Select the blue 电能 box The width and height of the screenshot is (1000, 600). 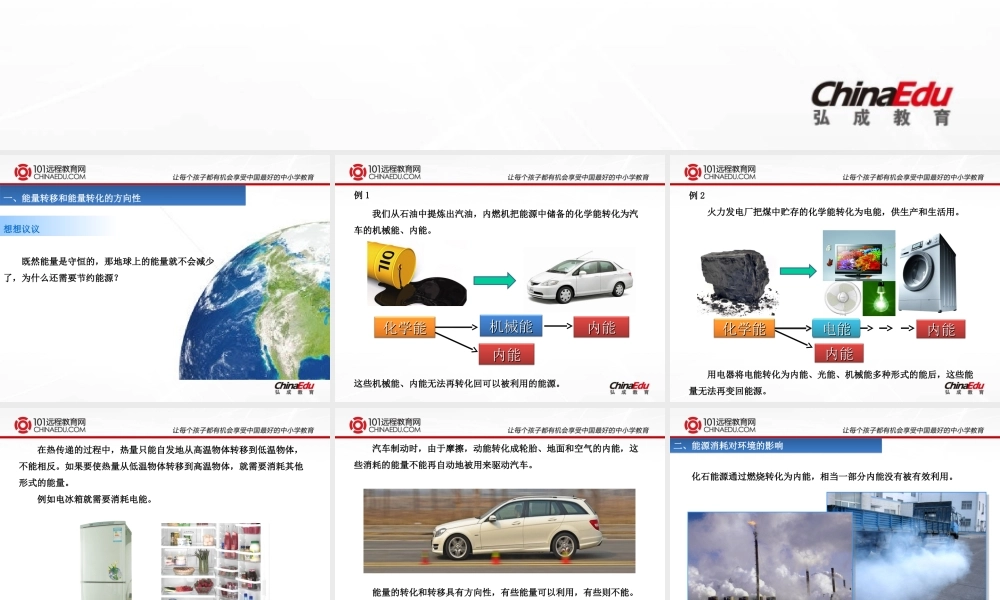coord(837,328)
